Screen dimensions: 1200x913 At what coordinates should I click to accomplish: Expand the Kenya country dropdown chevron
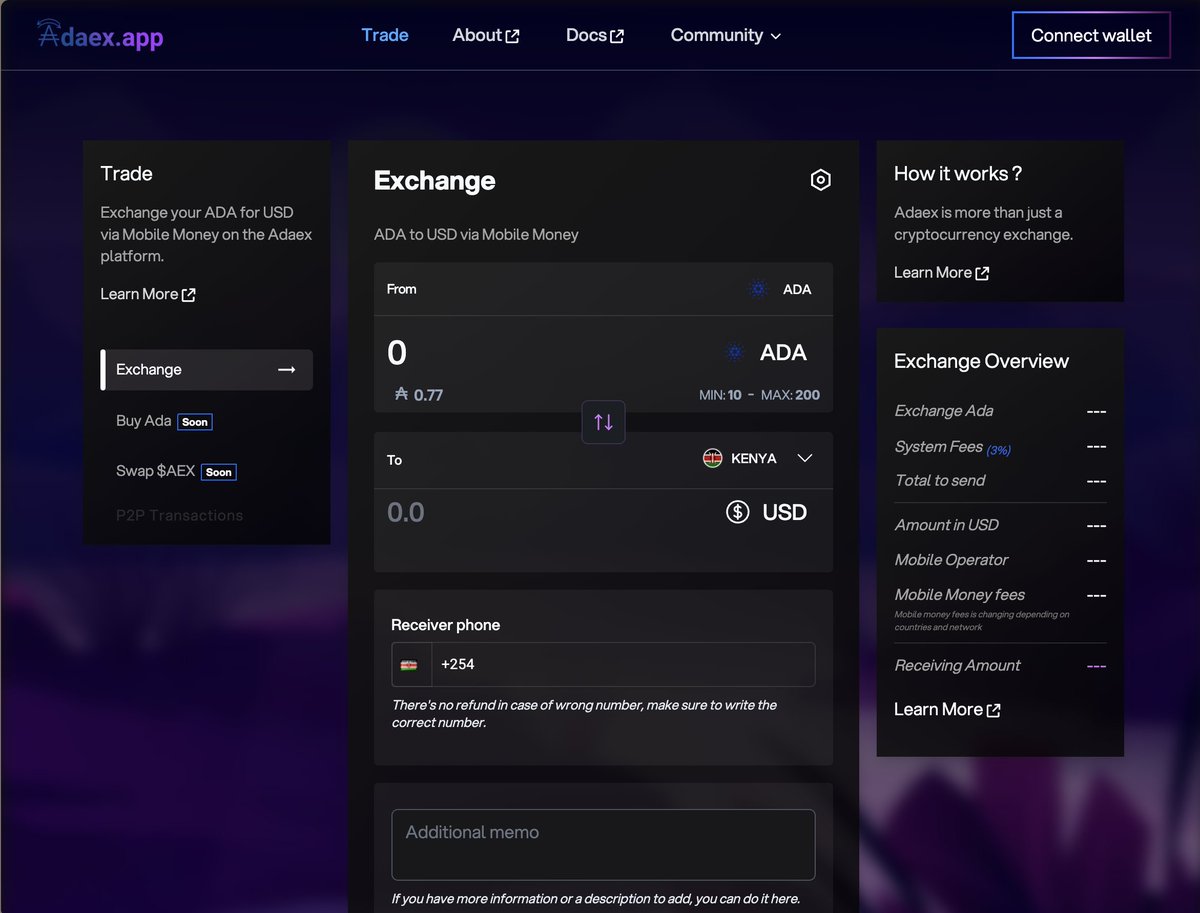coord(805,458)
